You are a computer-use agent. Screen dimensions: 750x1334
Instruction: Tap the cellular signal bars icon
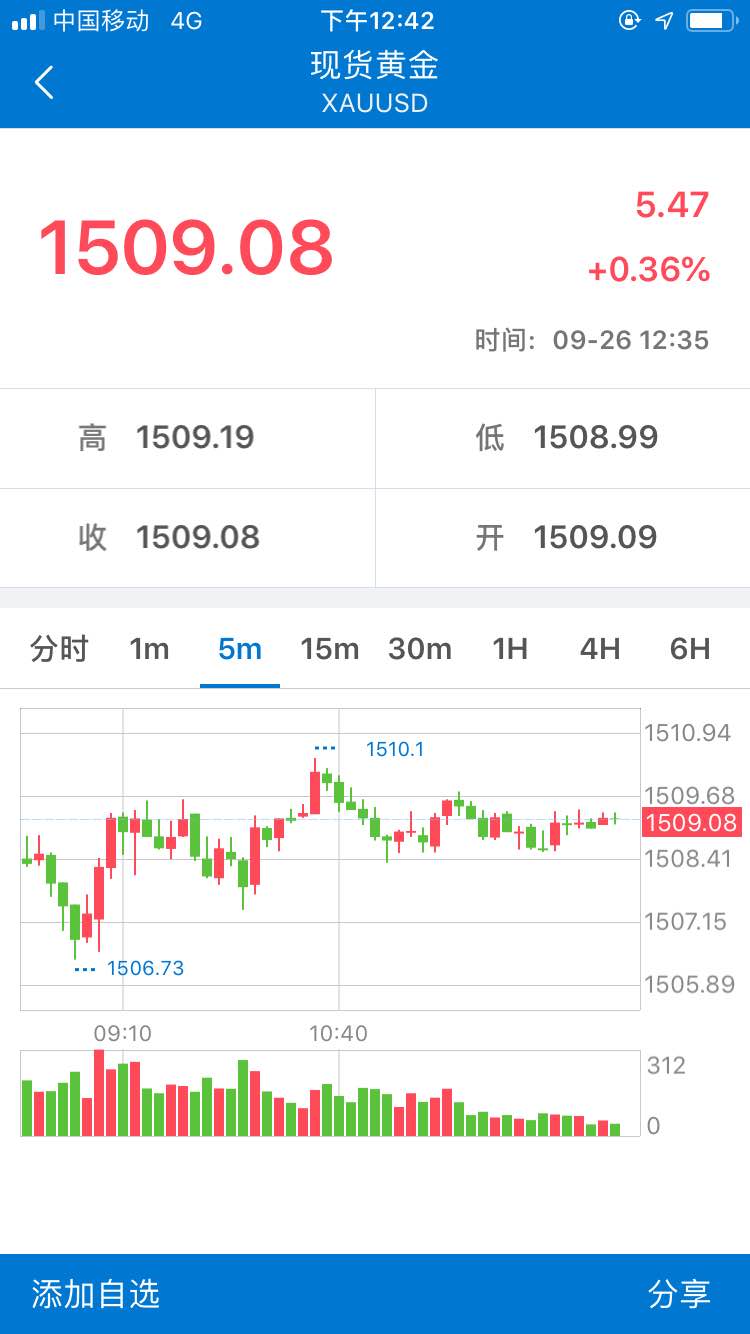pyautogui.click(x=28, y=21)
